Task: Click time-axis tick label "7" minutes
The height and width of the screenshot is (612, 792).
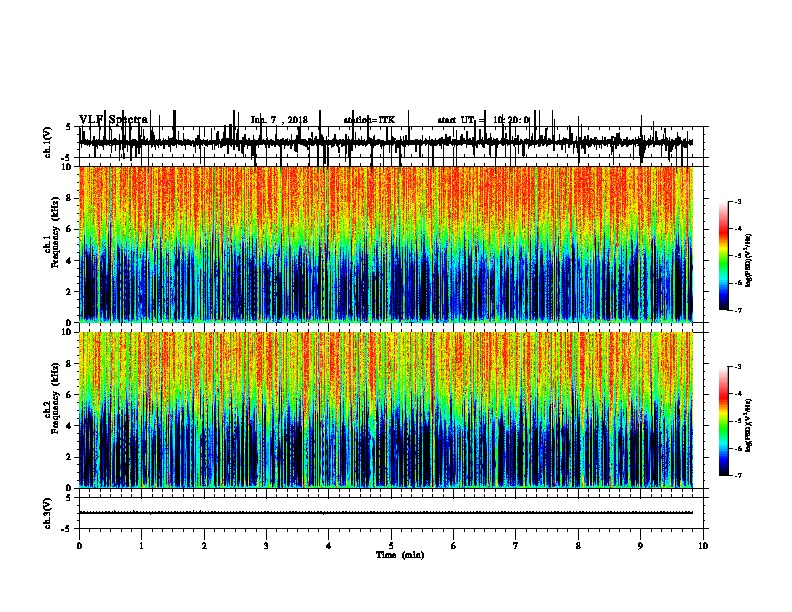Action: pyautogui.click(x=516, y=546)
